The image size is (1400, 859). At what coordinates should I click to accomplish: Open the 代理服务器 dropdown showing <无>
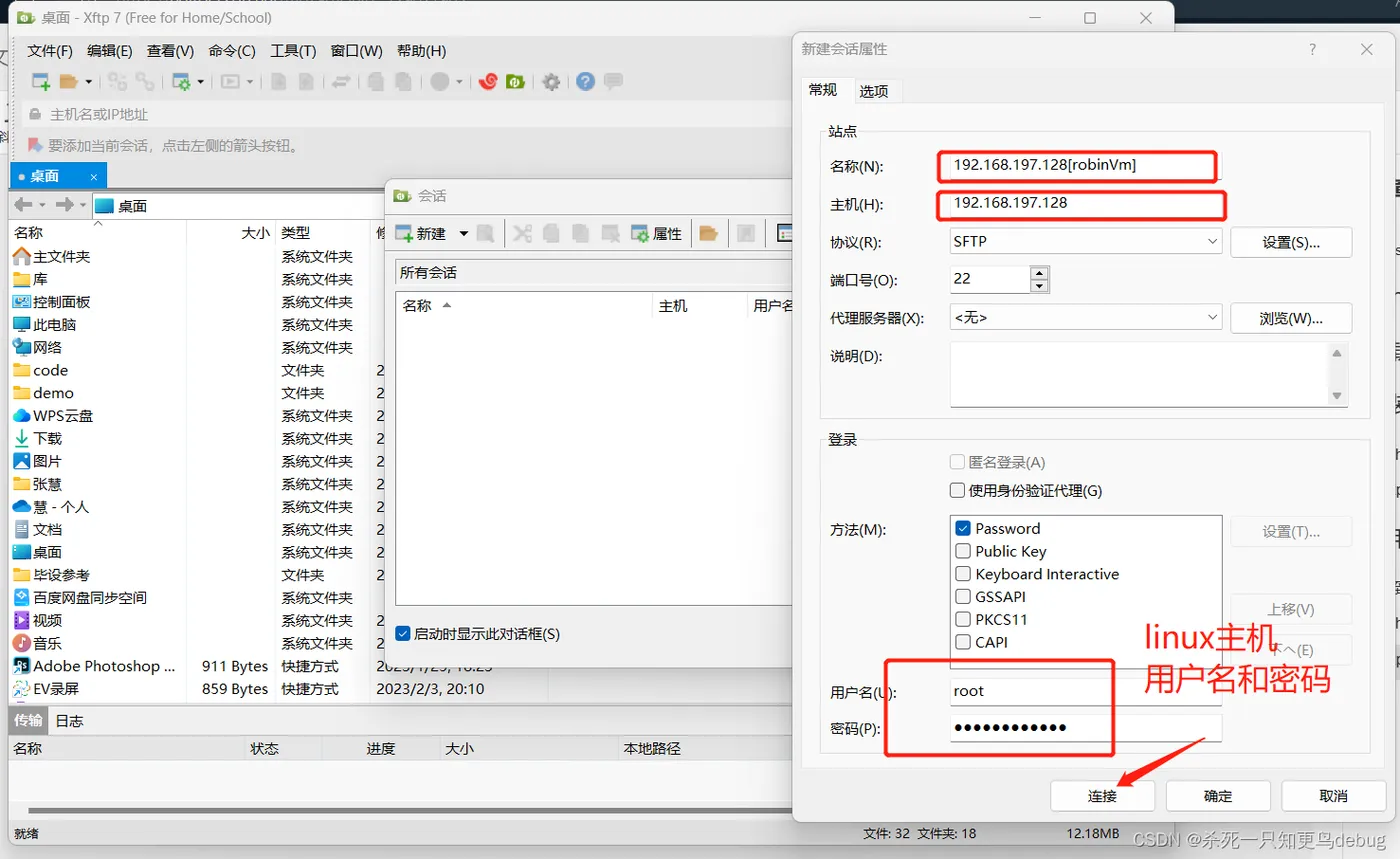(1085, 317)
